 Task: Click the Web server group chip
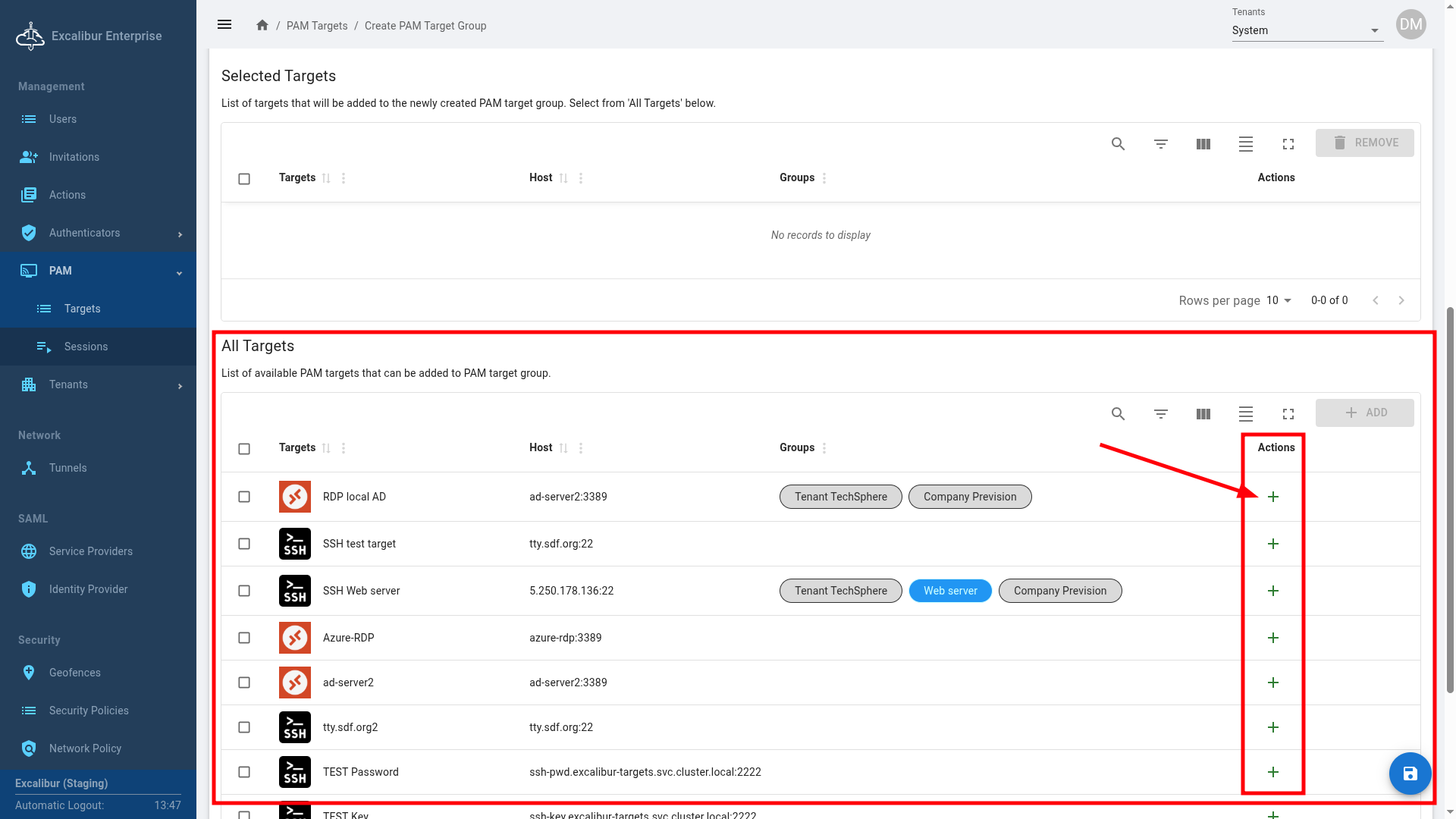tap(950, 591)
